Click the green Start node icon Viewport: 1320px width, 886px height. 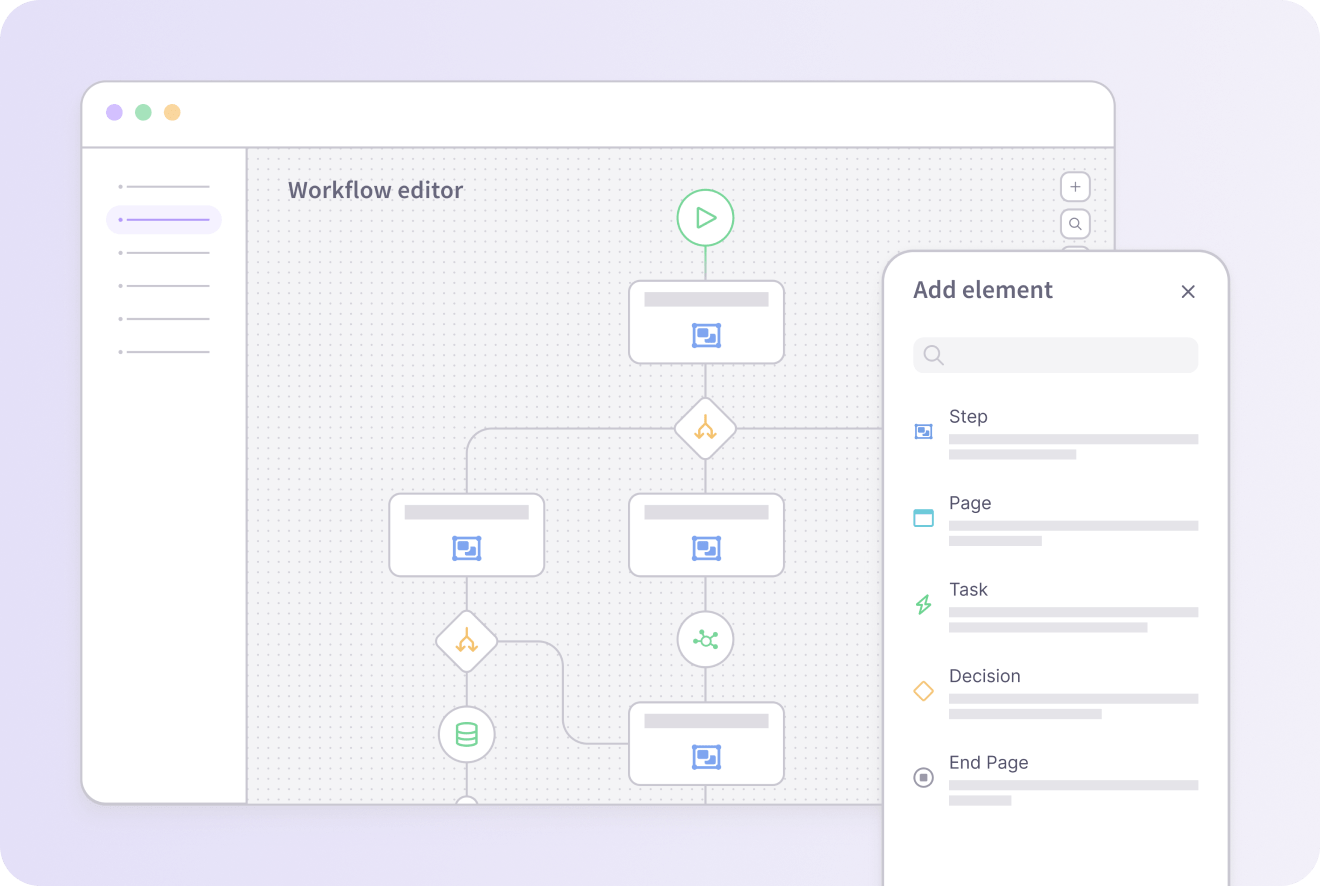point(705,217)
